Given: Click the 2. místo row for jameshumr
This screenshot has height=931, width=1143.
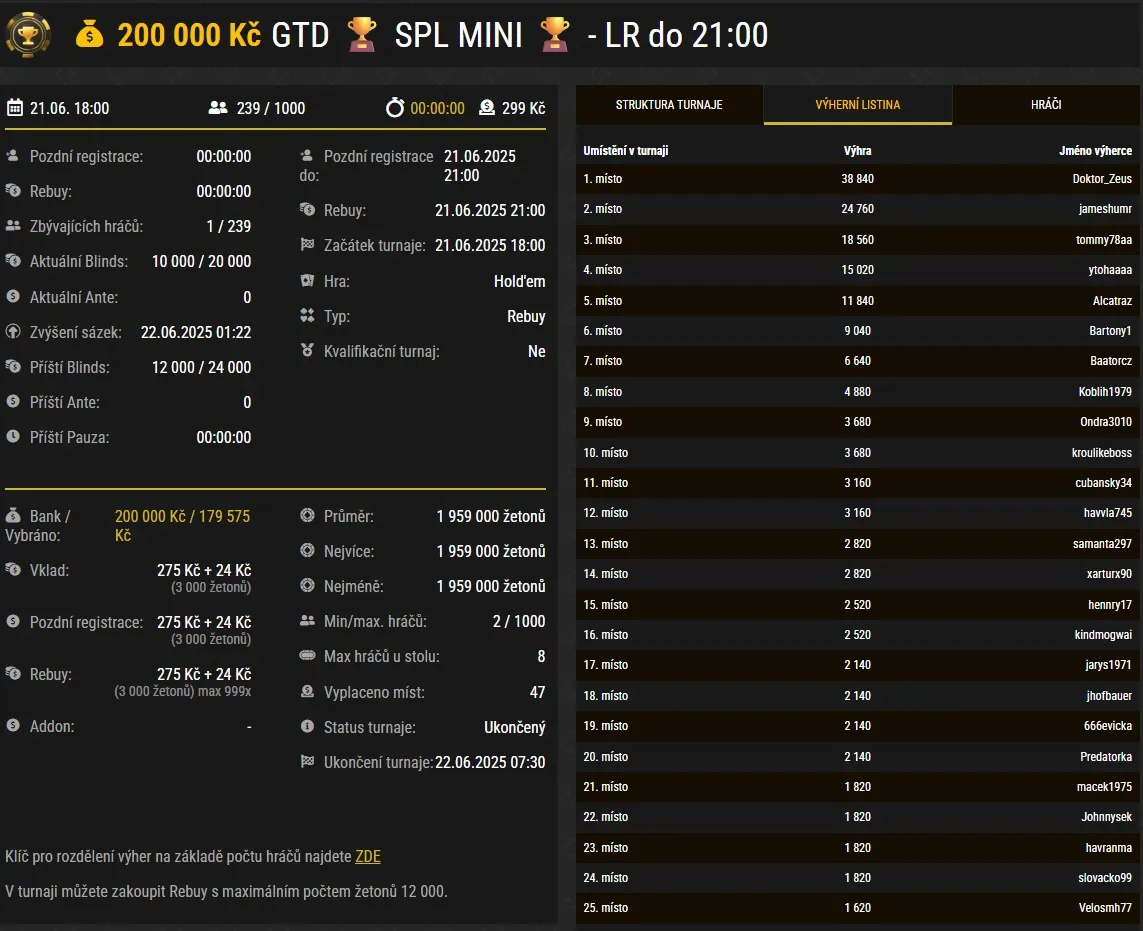Looking at the screenshot, I should click(857, 209).
